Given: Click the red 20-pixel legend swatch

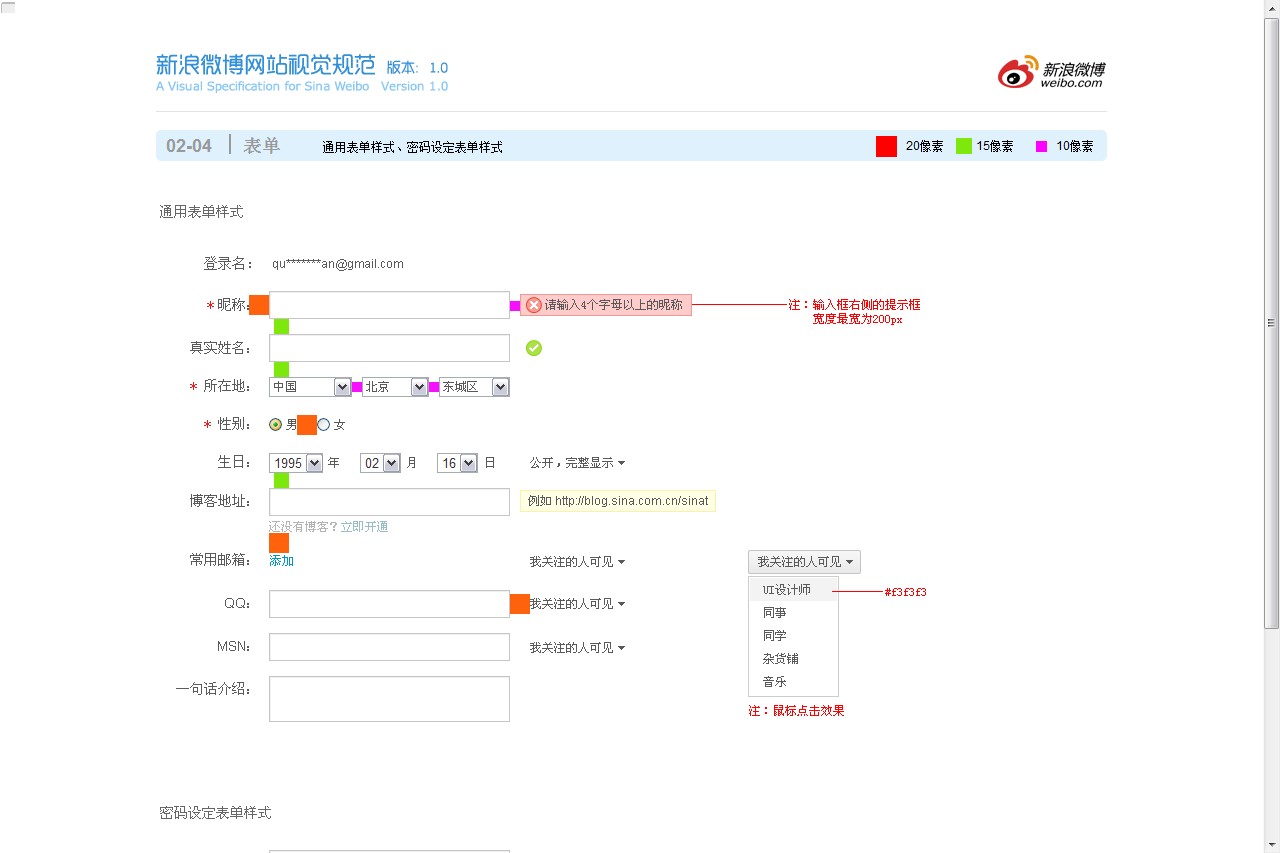Looking at the screenshot, I should [x=886, y=146].
